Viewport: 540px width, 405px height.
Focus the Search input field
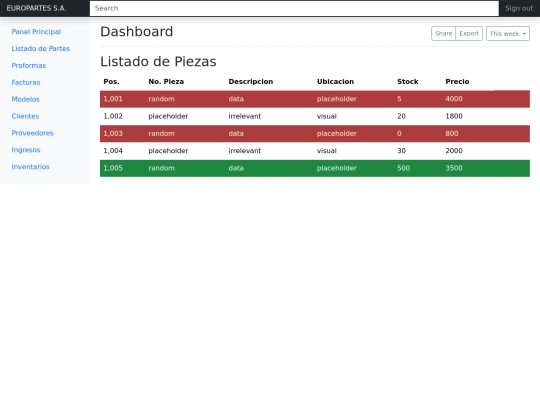pos(294,8)
